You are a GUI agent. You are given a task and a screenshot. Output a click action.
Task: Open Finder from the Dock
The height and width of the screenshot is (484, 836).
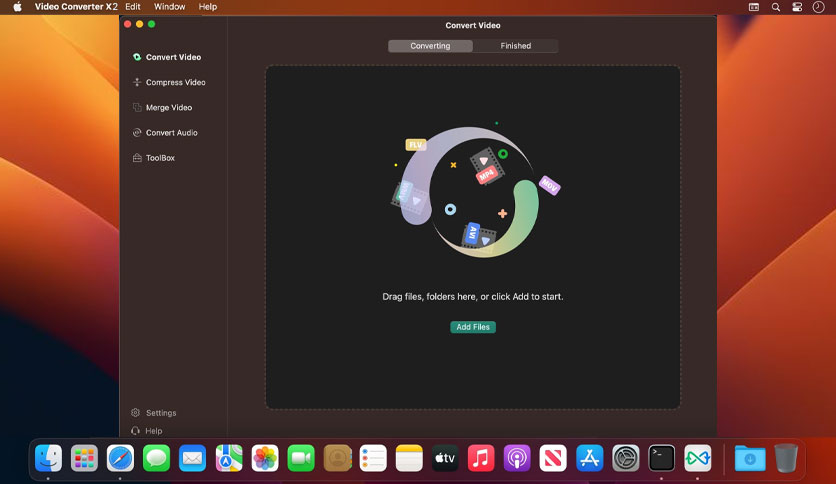point(49,458)
